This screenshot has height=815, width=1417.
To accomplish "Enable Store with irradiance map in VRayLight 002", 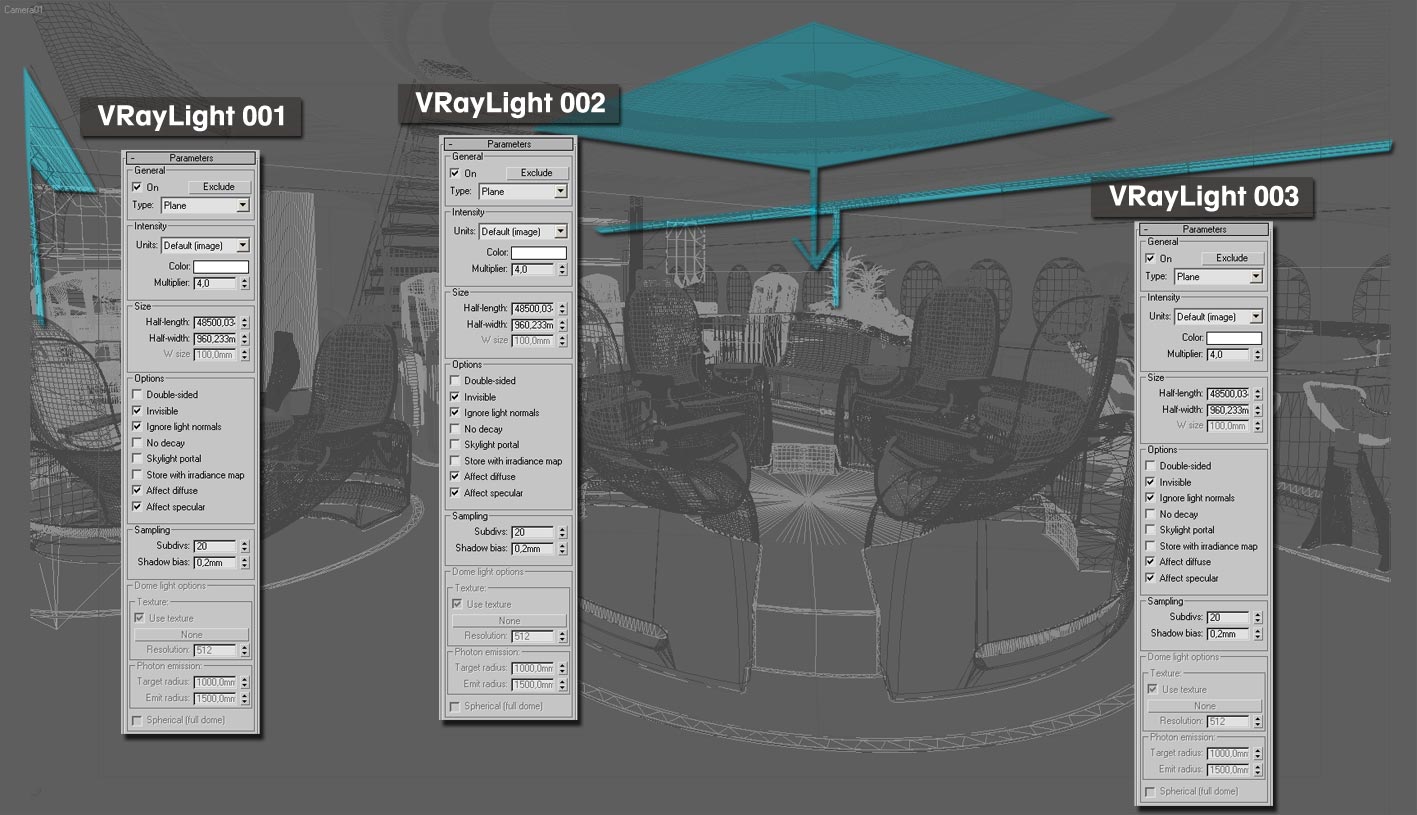I will pos(455,461).
